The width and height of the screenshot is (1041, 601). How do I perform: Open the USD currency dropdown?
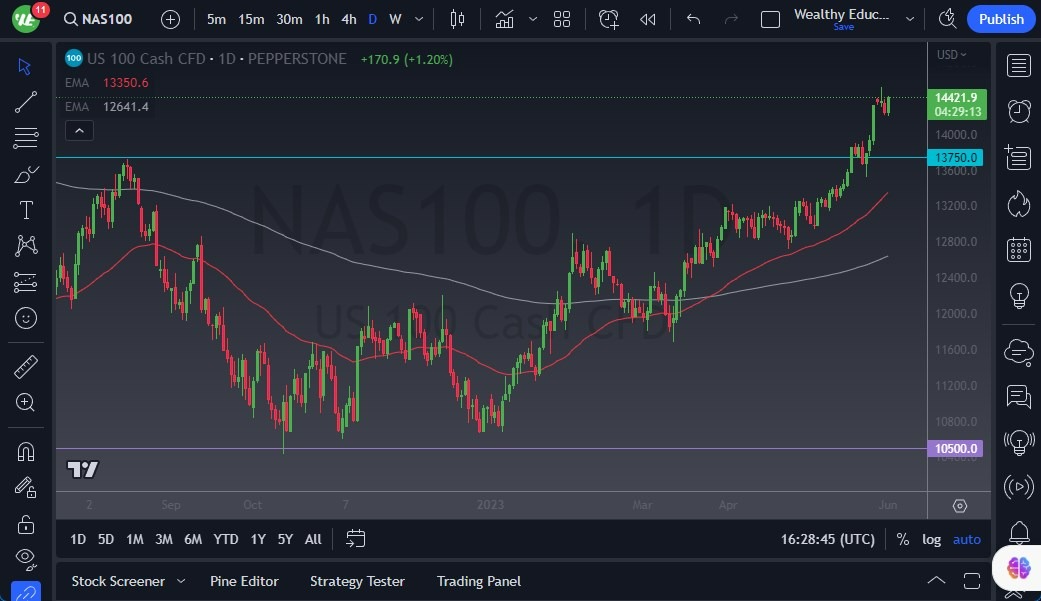point(952,55)
